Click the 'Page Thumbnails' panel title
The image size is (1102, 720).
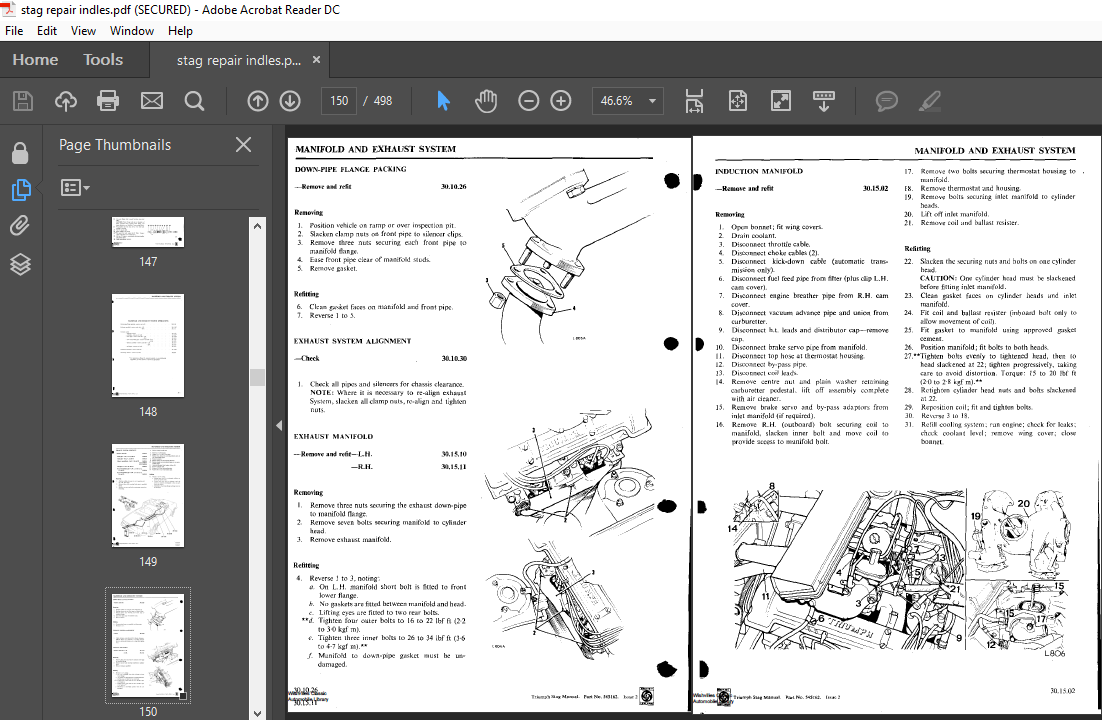[115, 145]
